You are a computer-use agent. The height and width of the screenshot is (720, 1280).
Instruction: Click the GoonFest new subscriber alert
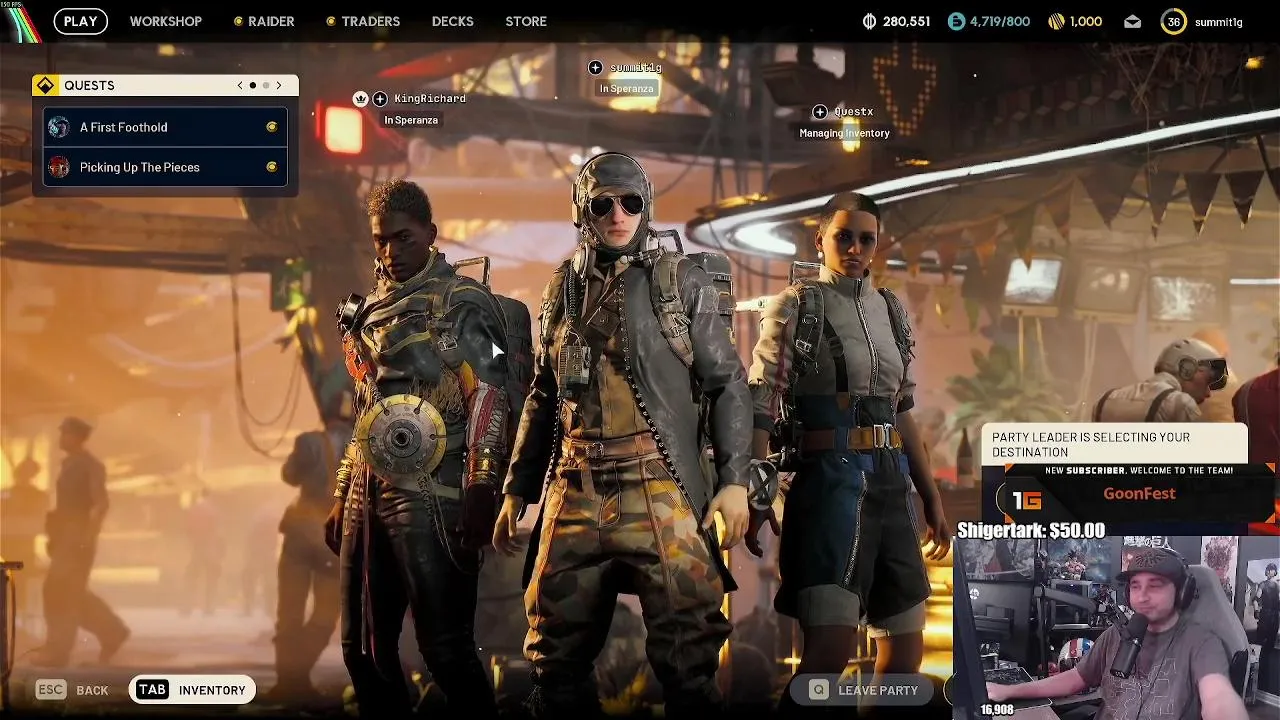tap(1139, 494)
